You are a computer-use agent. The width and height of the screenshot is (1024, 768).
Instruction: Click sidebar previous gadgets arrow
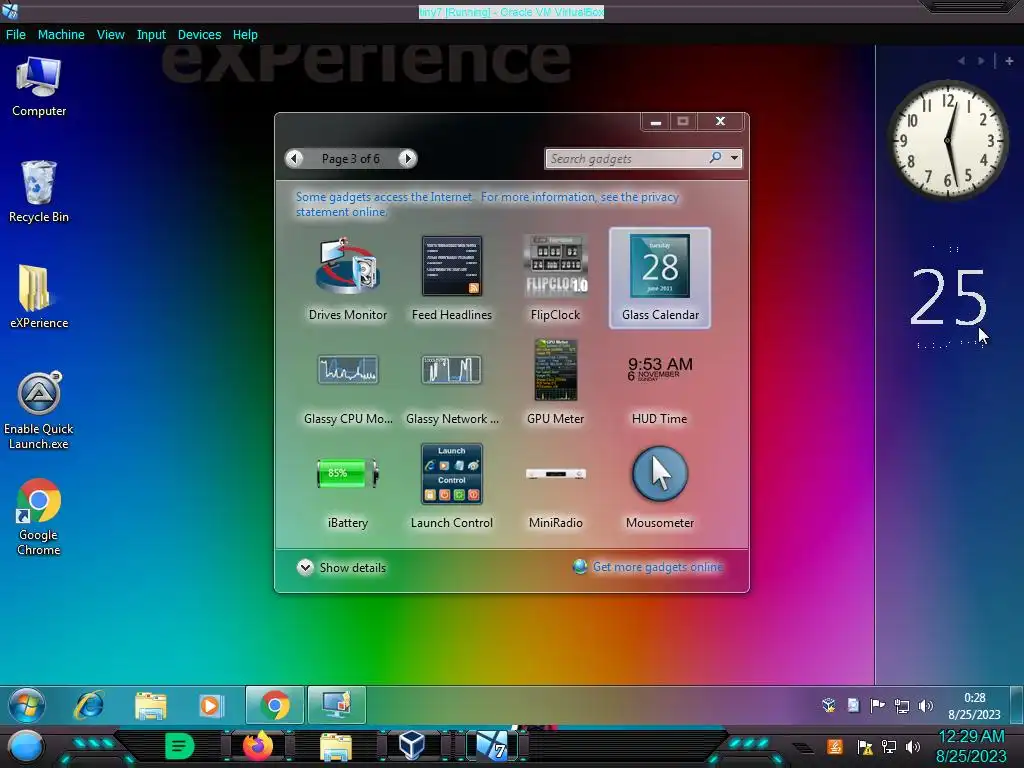[x=961, y=61]
